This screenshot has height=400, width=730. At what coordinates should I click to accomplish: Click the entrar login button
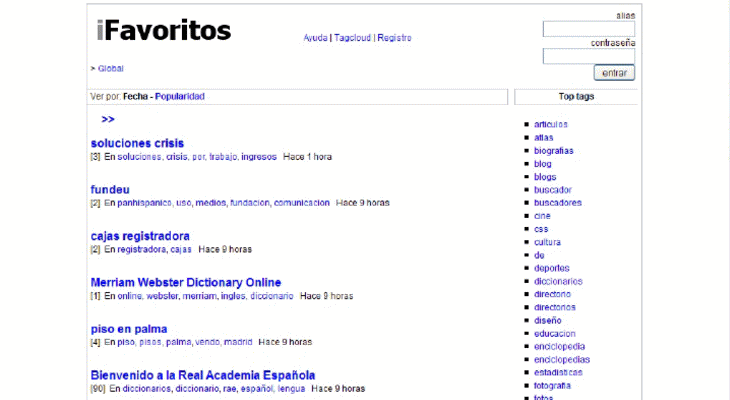[614, 73]
